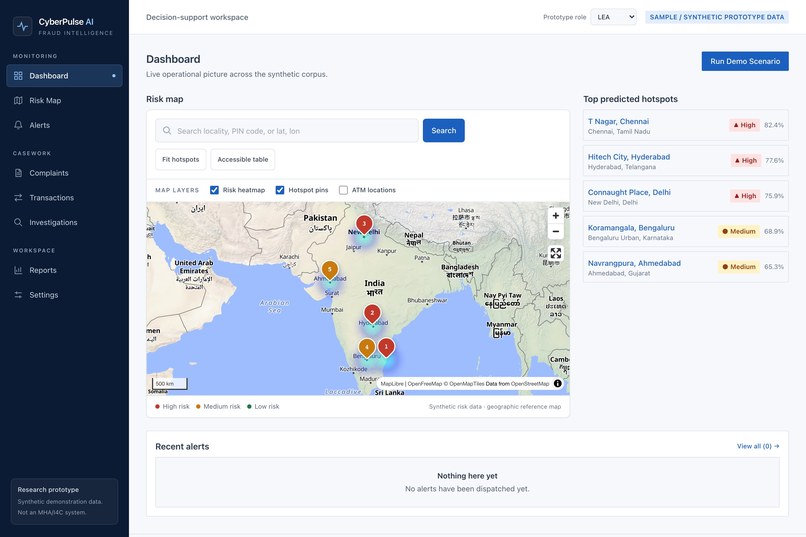
Task: Click the Settings sliders icon
Action: point(19,294)
